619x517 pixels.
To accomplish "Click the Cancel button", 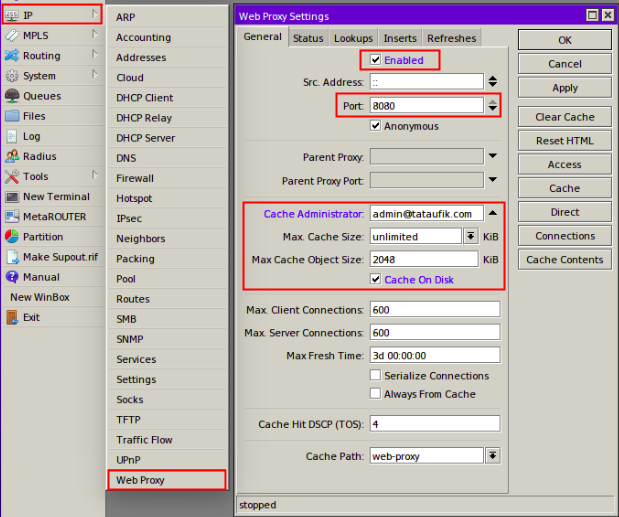I will click(x=565, y=64).
